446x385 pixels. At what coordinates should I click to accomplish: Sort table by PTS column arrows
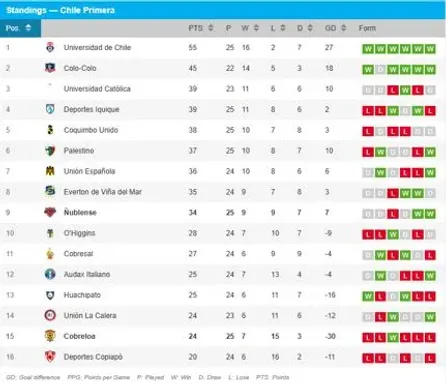click(211, 28)
